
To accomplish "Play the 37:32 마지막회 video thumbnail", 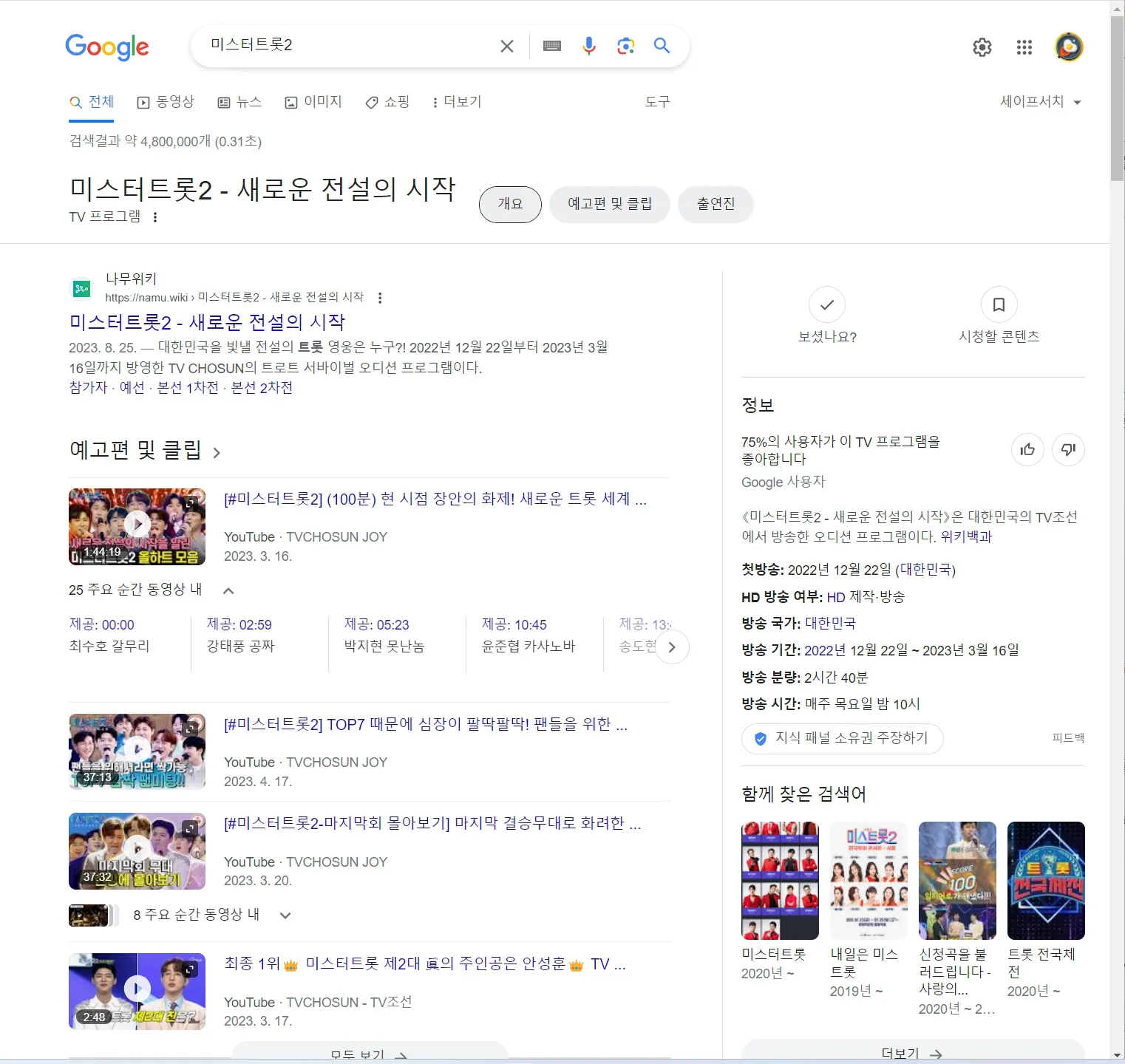I will click(137, 851).
